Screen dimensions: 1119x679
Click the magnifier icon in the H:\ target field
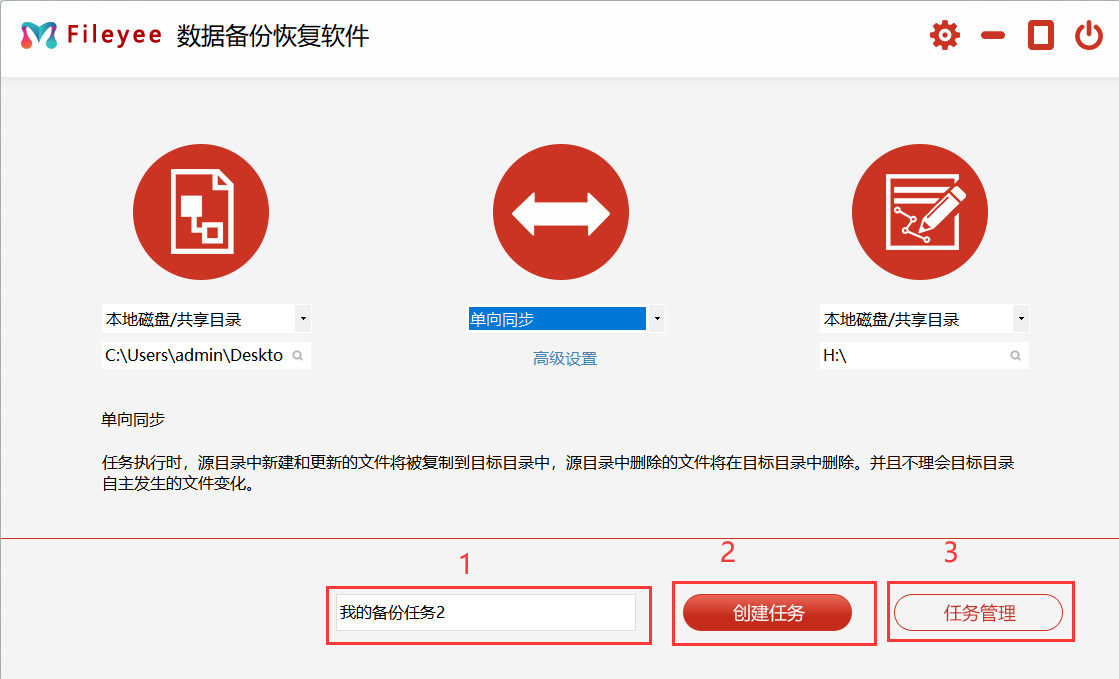tap(1018, 355)
